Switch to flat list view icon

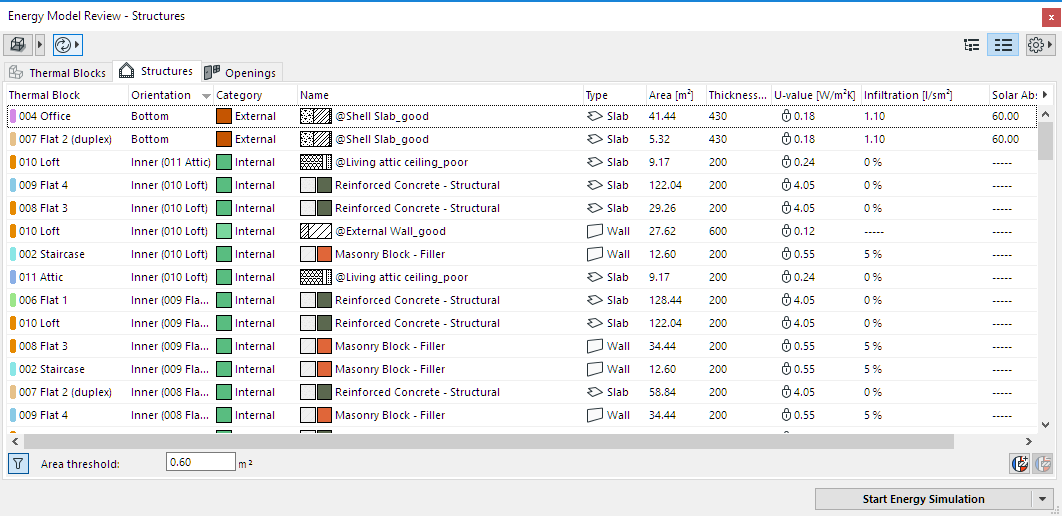(1003, 45)
